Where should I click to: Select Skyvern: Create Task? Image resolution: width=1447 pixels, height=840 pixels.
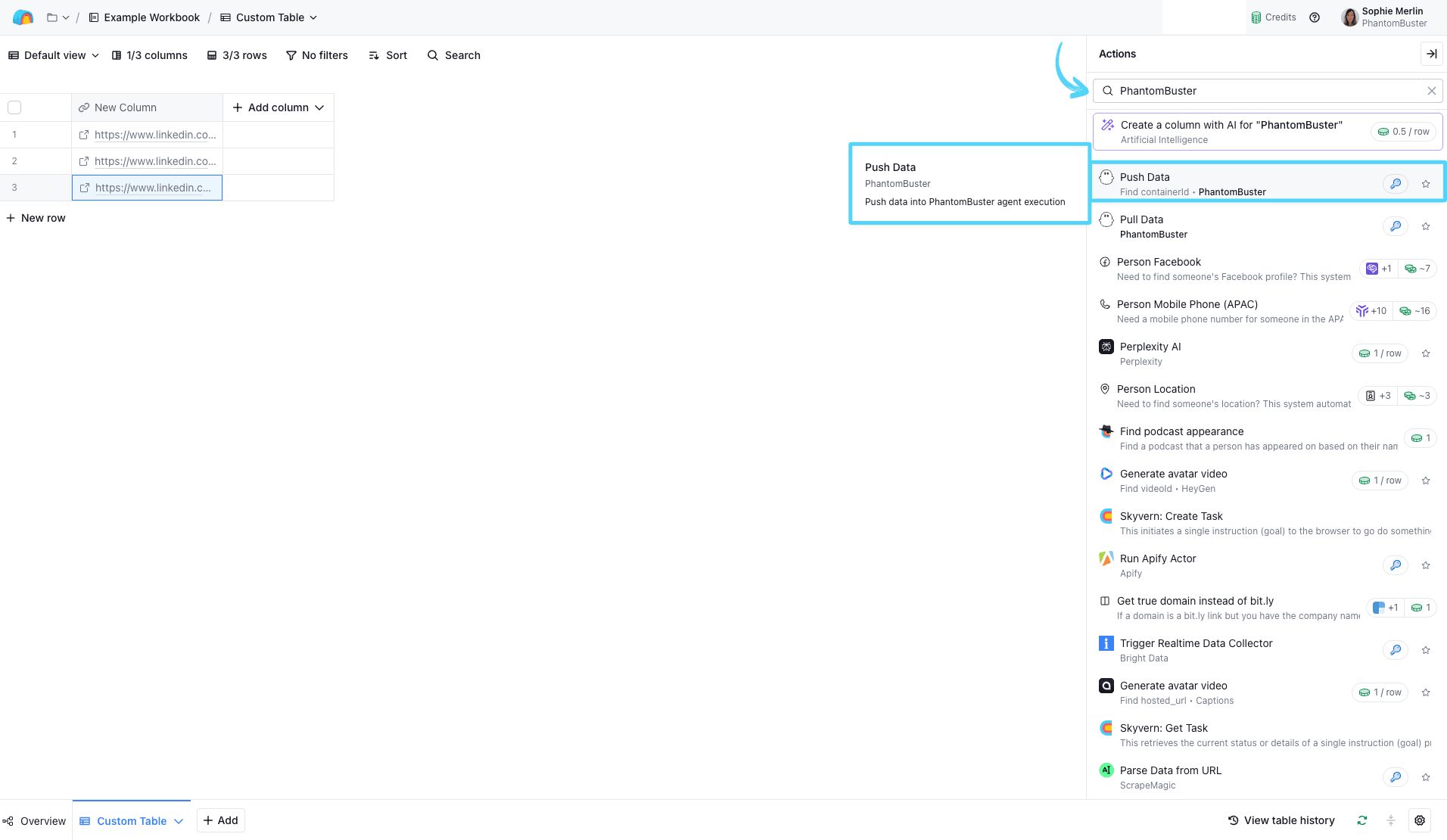[1268, 522]
